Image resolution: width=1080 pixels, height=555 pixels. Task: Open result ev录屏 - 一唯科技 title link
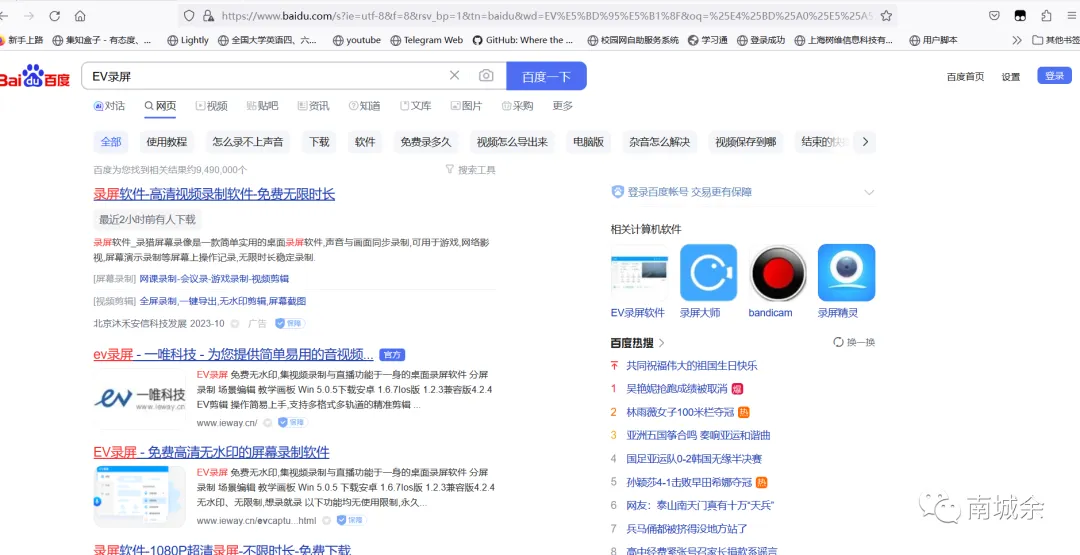[x=233, y=355]
